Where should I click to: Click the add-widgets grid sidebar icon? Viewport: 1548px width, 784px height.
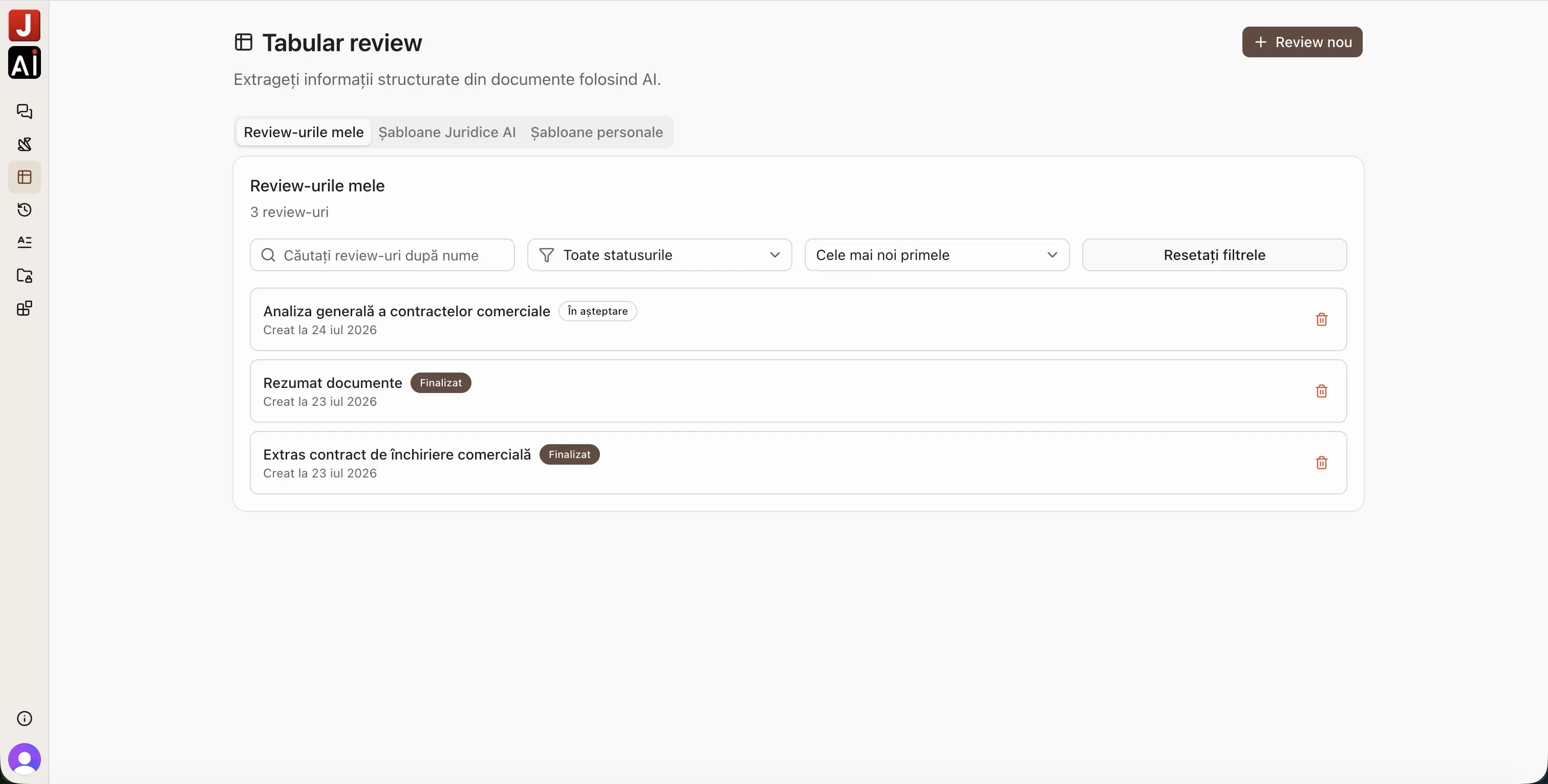coord(25,309)
